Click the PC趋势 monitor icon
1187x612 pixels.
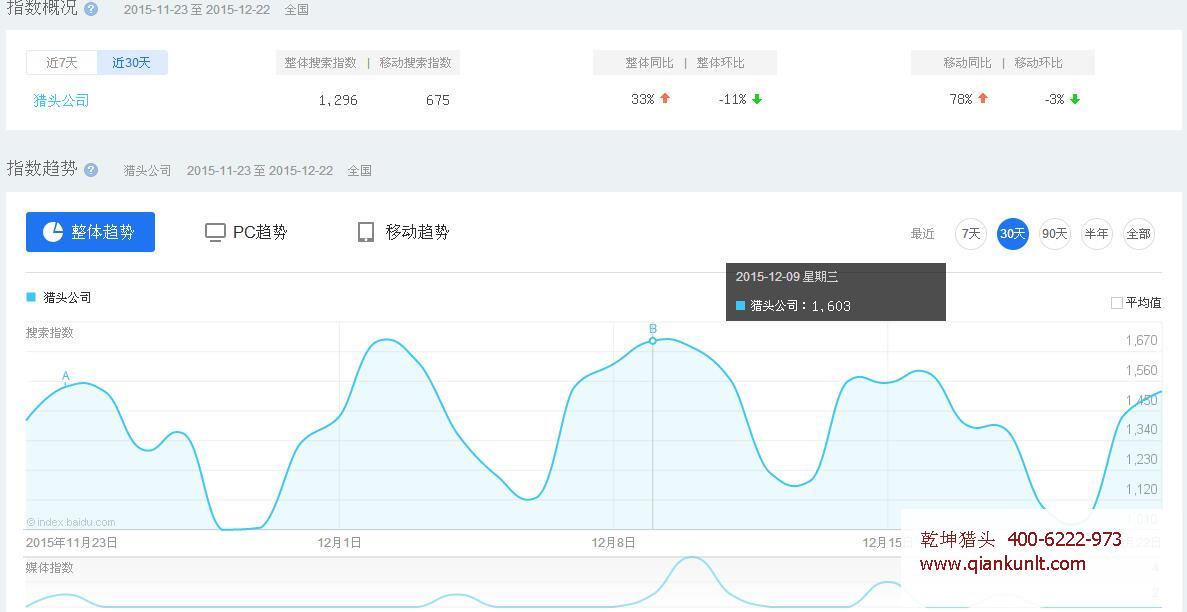tap(215, 232)
